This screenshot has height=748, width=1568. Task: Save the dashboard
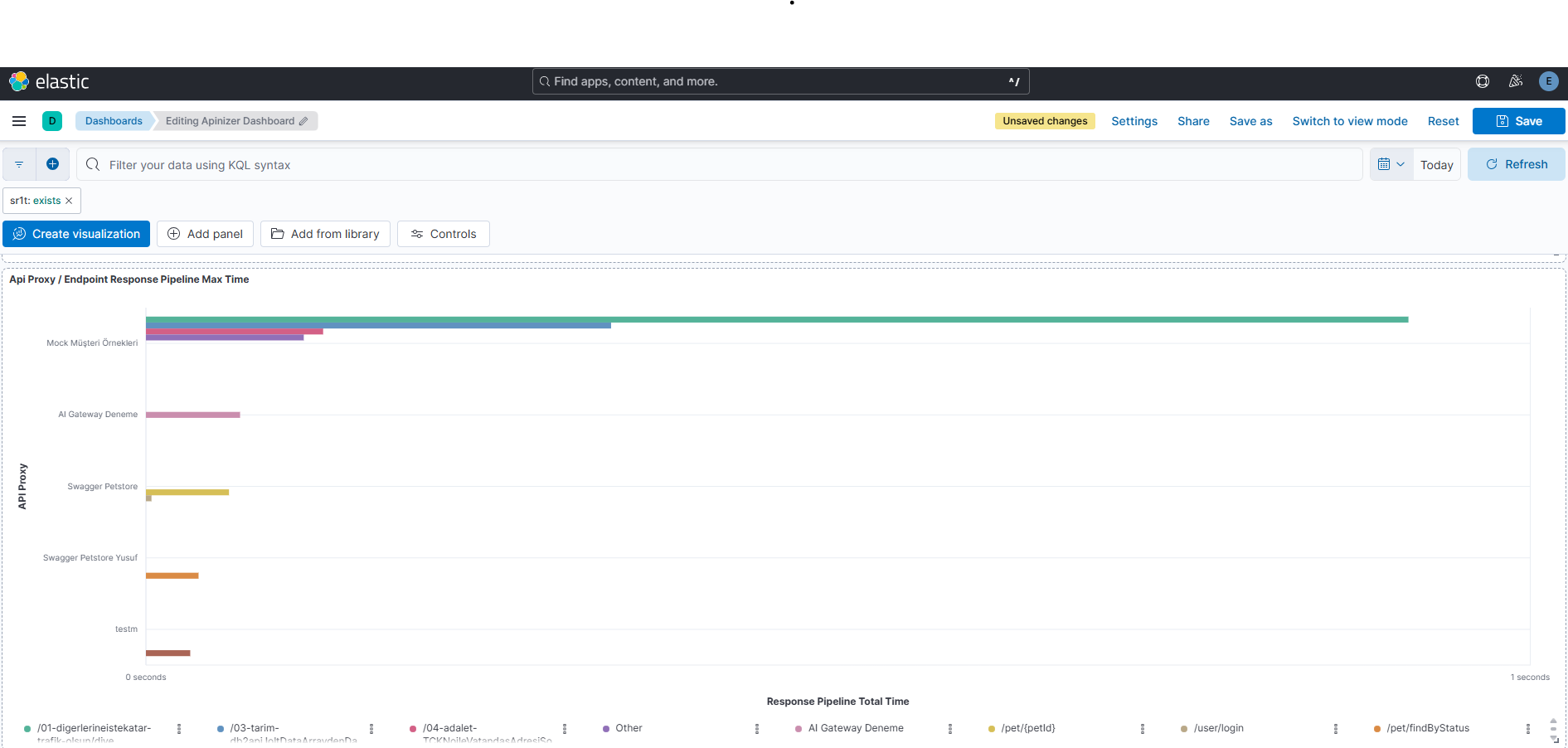click(1518, 121)
